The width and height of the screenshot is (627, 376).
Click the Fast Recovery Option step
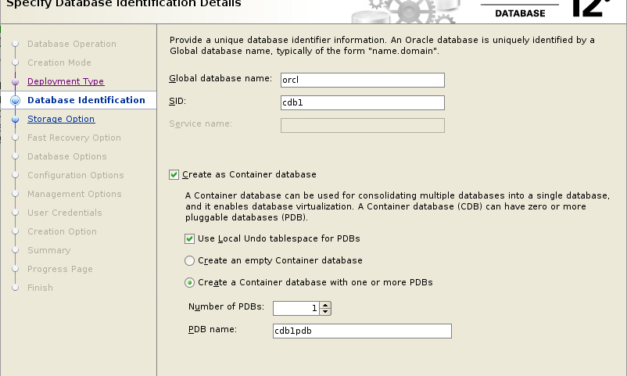74,138
